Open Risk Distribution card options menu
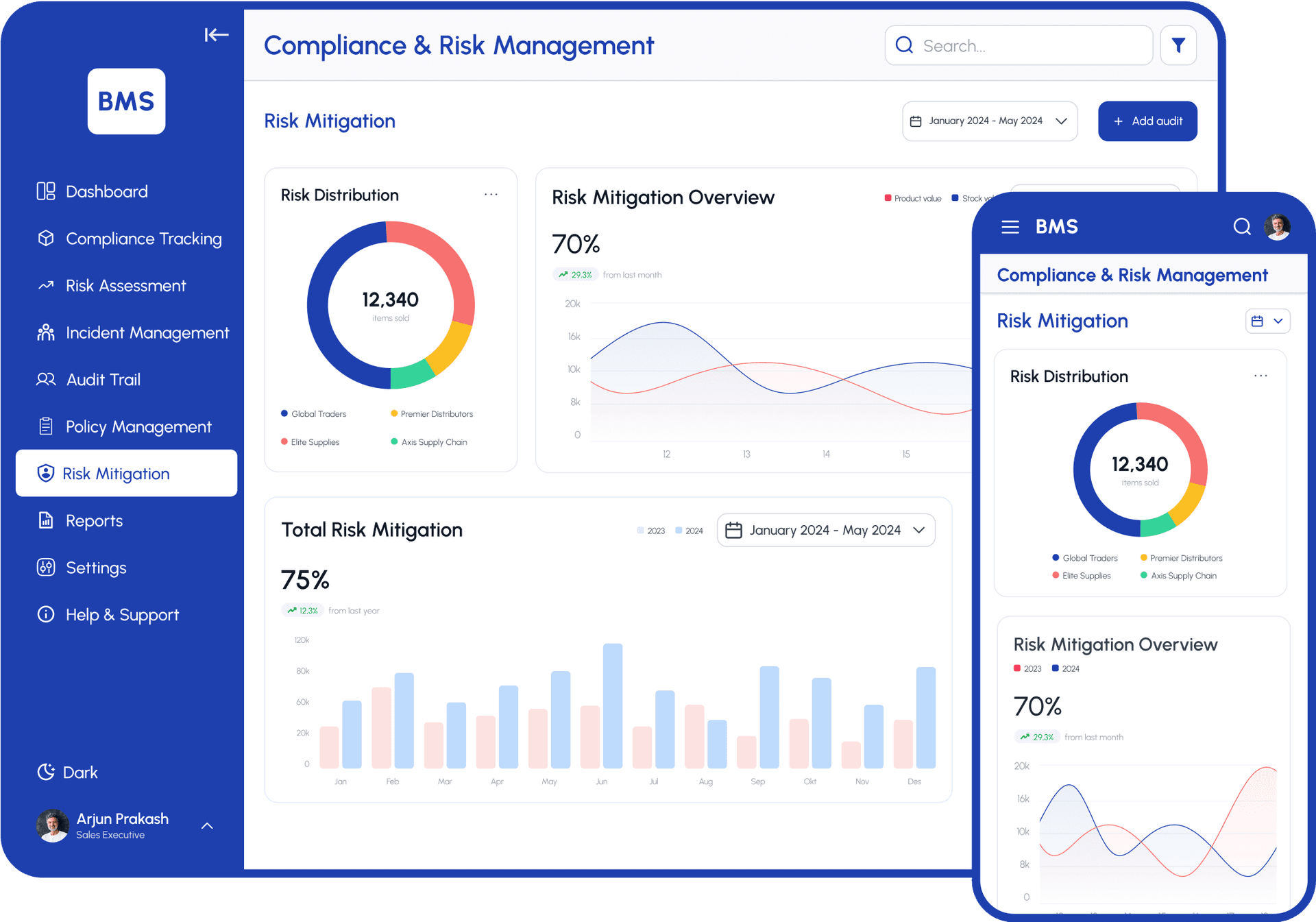Viewport: 1316px width, 922px height. (491, 195)
